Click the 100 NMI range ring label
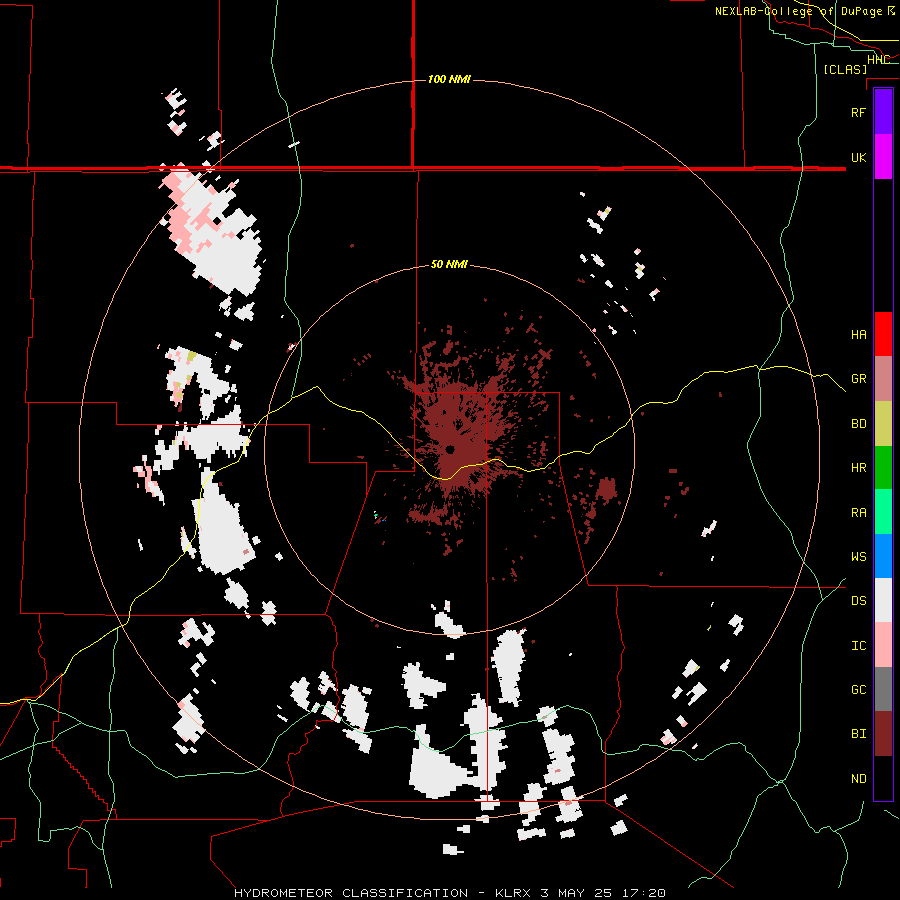The width and height of the screenshot is (900, 900). pyautogui.click(x=449, y=79)
